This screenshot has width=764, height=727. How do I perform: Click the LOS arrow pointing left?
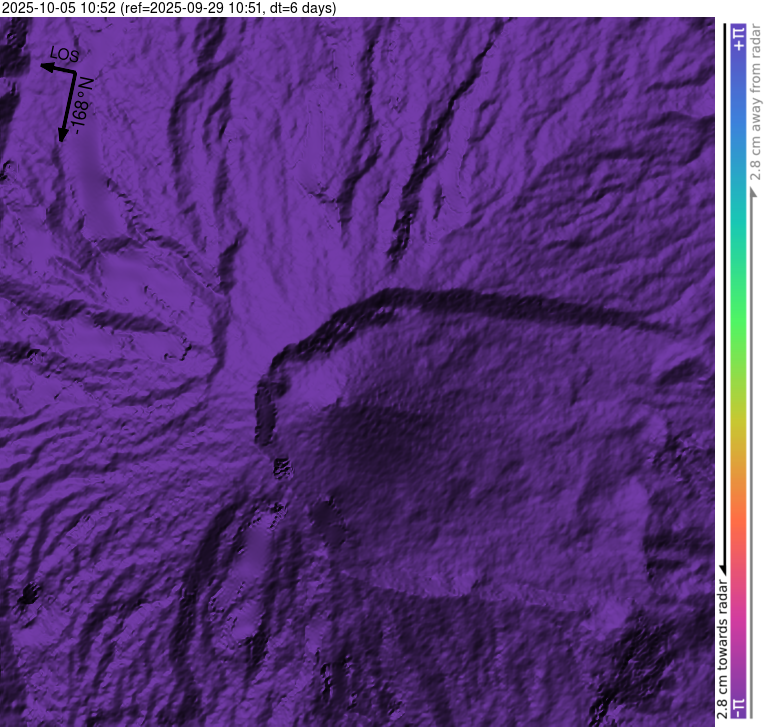point(55,69)
